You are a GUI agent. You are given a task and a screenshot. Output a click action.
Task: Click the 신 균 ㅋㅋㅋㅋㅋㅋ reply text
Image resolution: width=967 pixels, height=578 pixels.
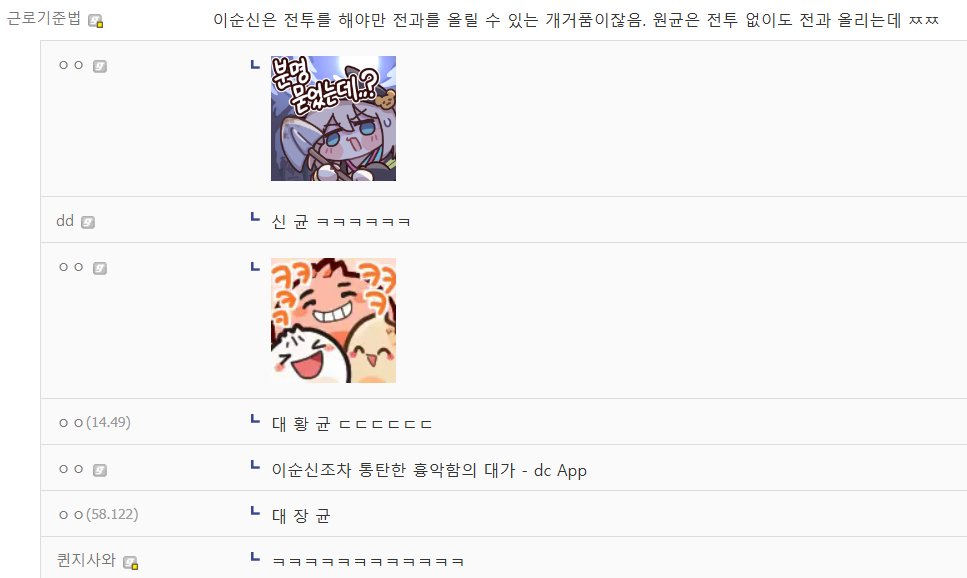[341, 221]
